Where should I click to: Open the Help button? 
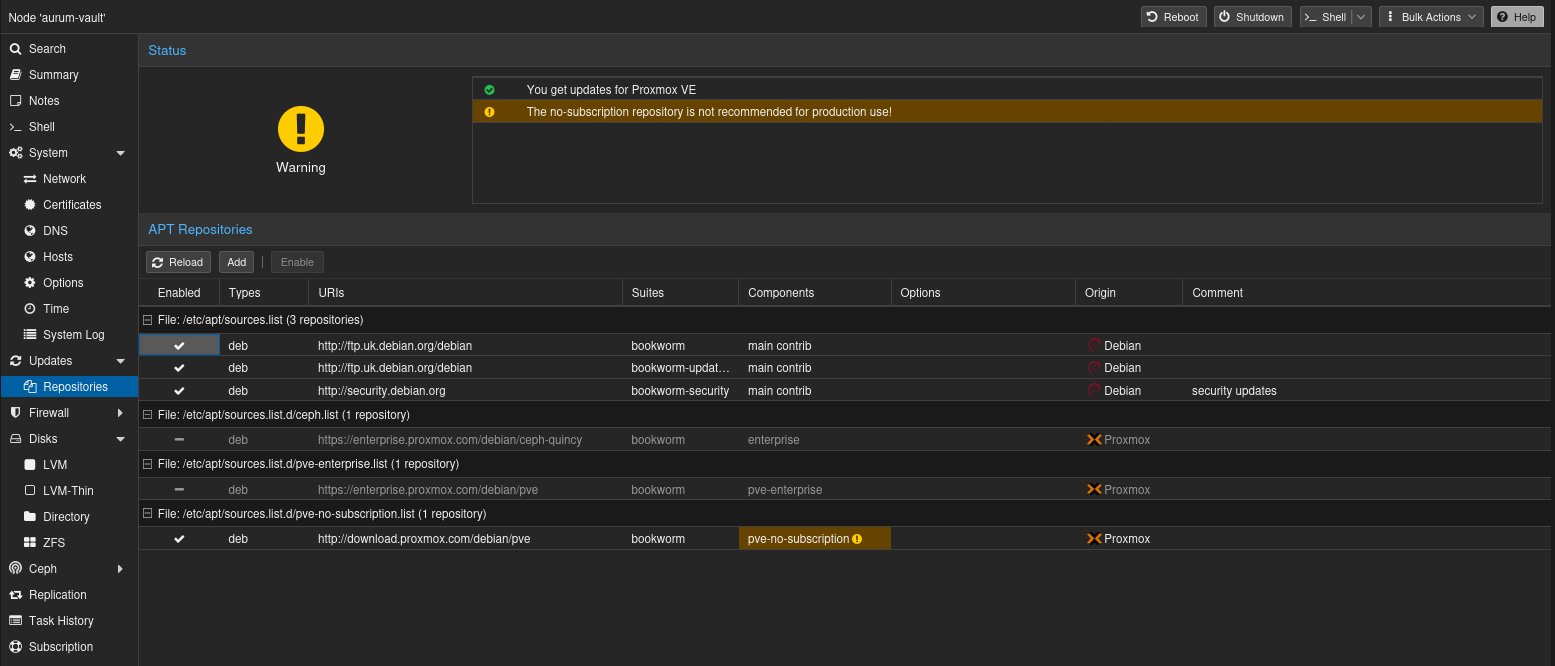[1516, 17]
